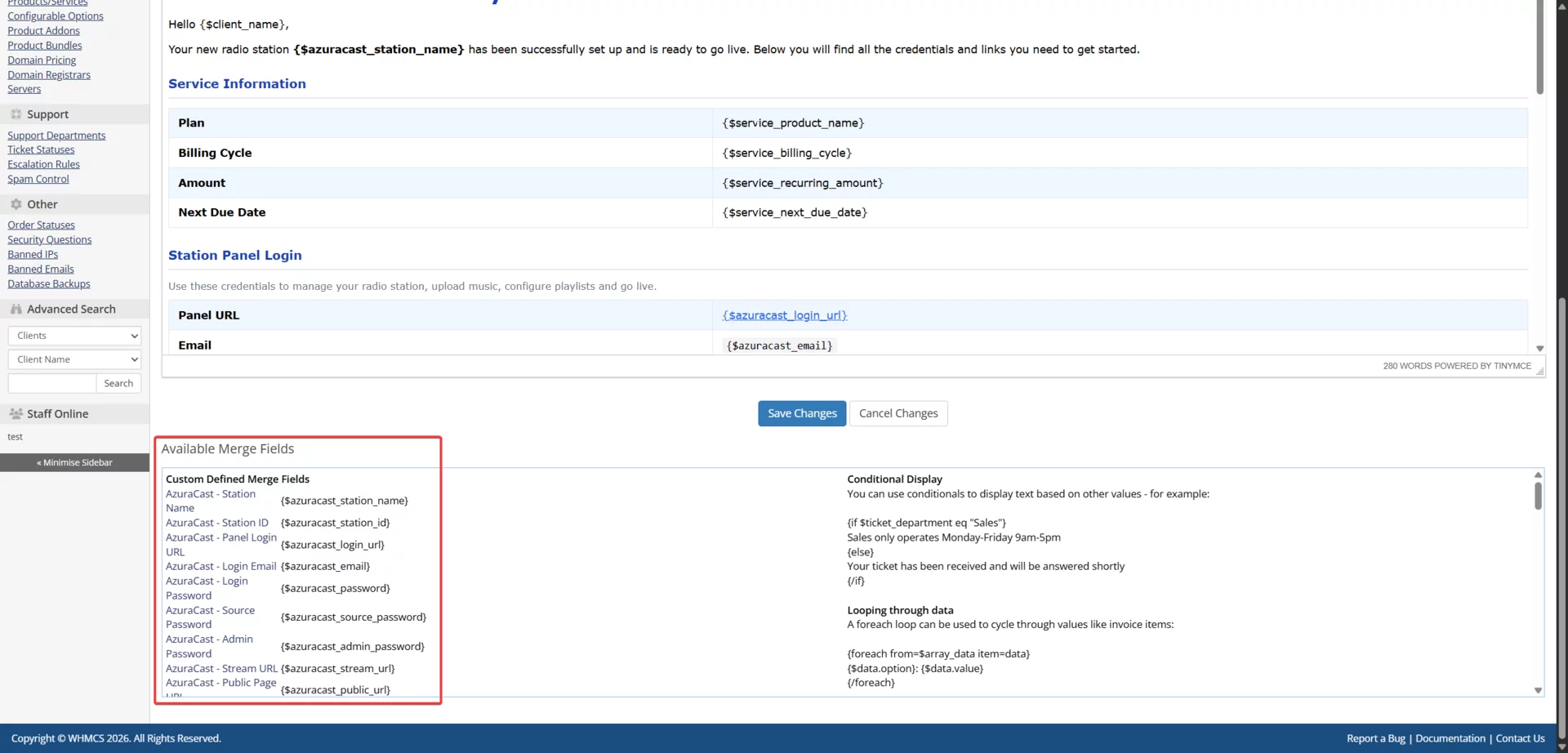Click the Support section people icon
Image resolution: width=1568 pixels, height=753 pixels.
(16, 114)
